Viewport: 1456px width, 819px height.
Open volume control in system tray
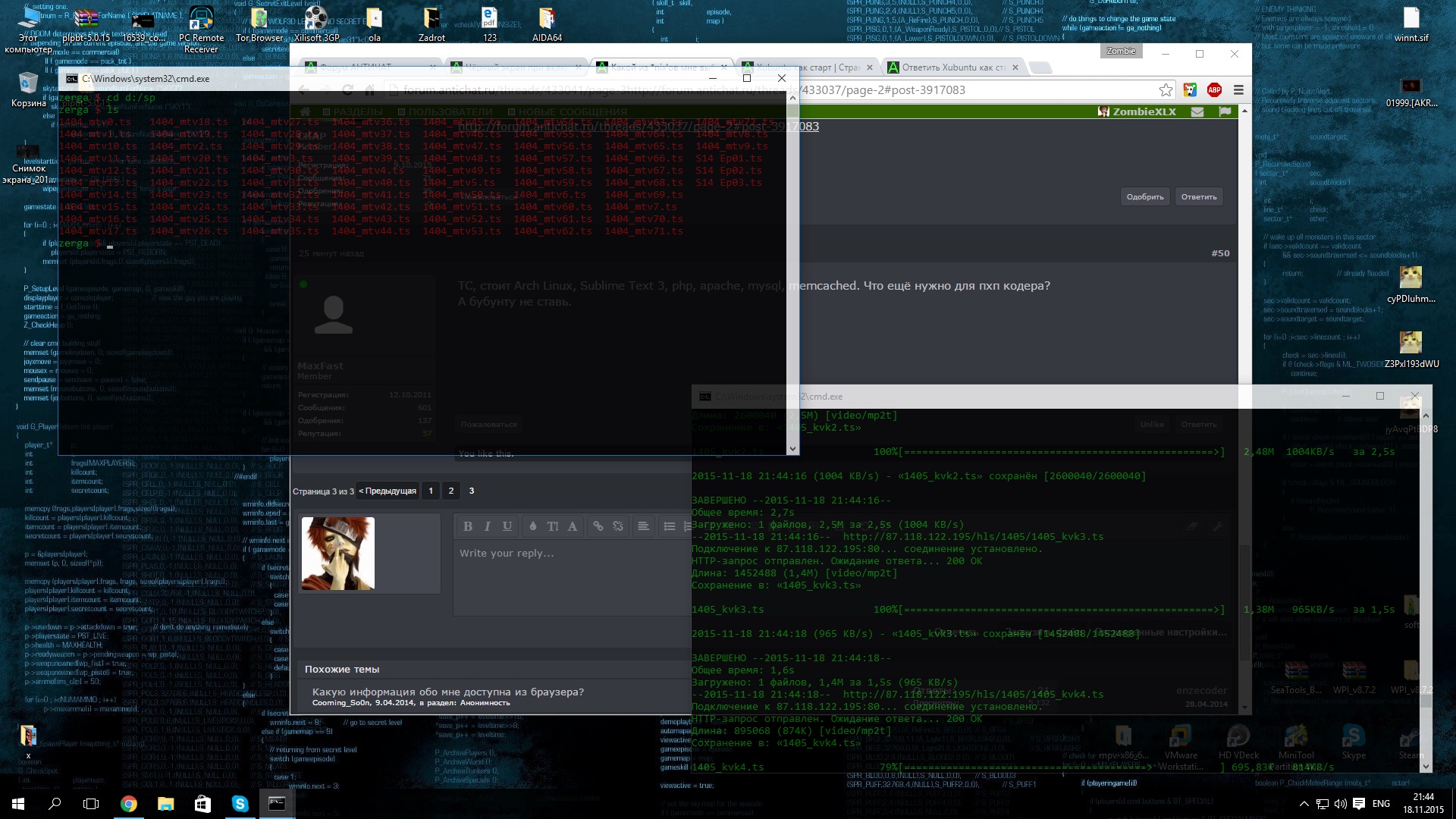click(x=1340, y=804)
